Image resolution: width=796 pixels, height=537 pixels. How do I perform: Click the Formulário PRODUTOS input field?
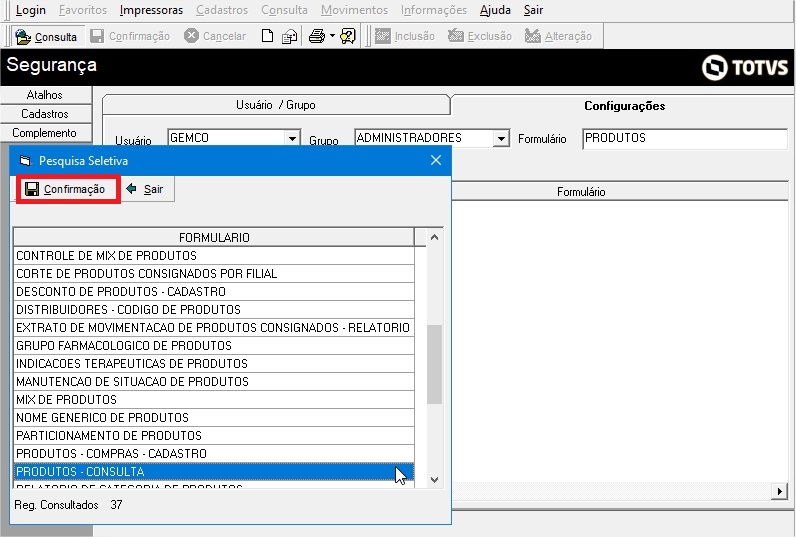[x=685, y=138]
